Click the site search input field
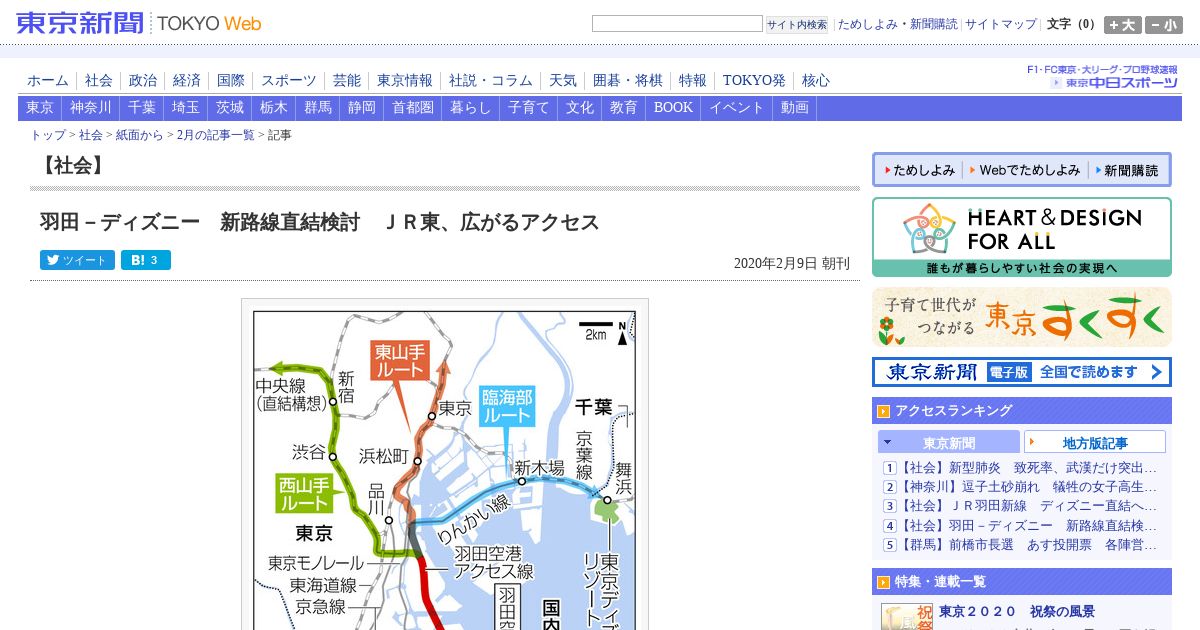This screenshot has height=630, width=1200. point(677,24)
